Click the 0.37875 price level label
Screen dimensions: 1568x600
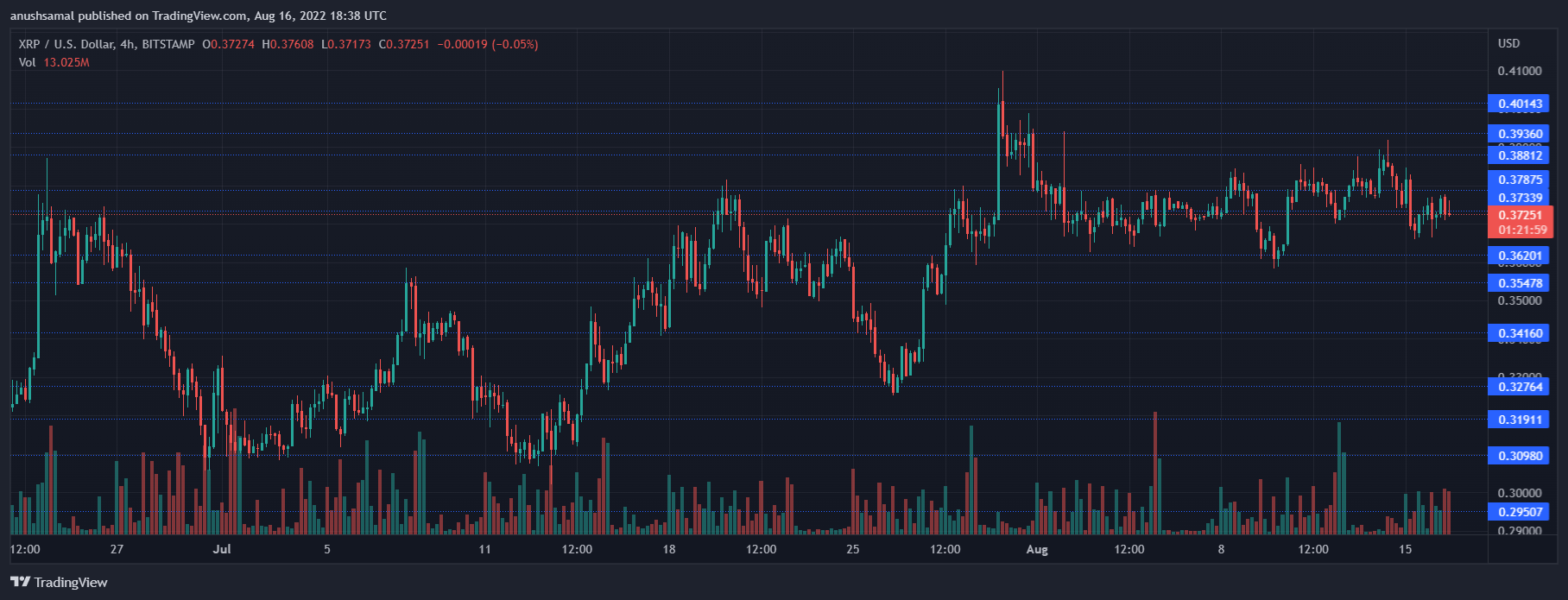1520,180
